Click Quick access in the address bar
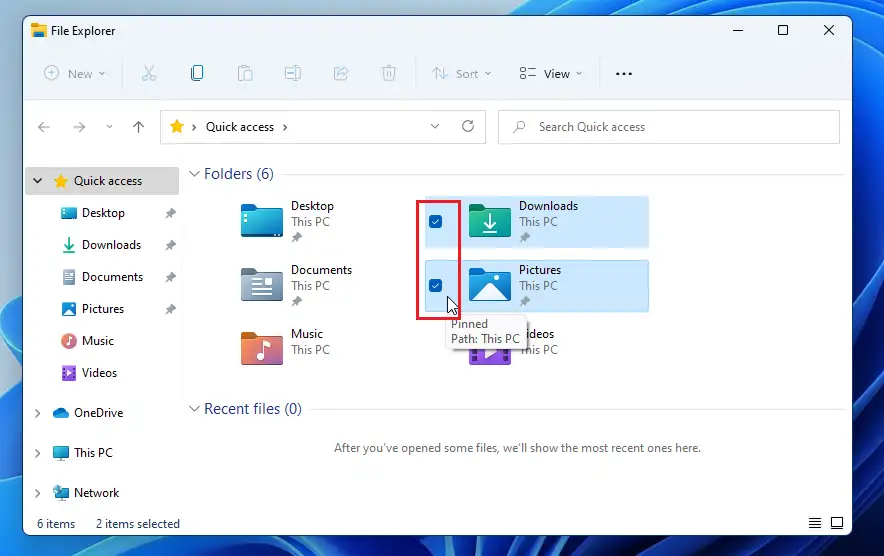The width and height of the screenshot is (884, 556). (240, 127)
